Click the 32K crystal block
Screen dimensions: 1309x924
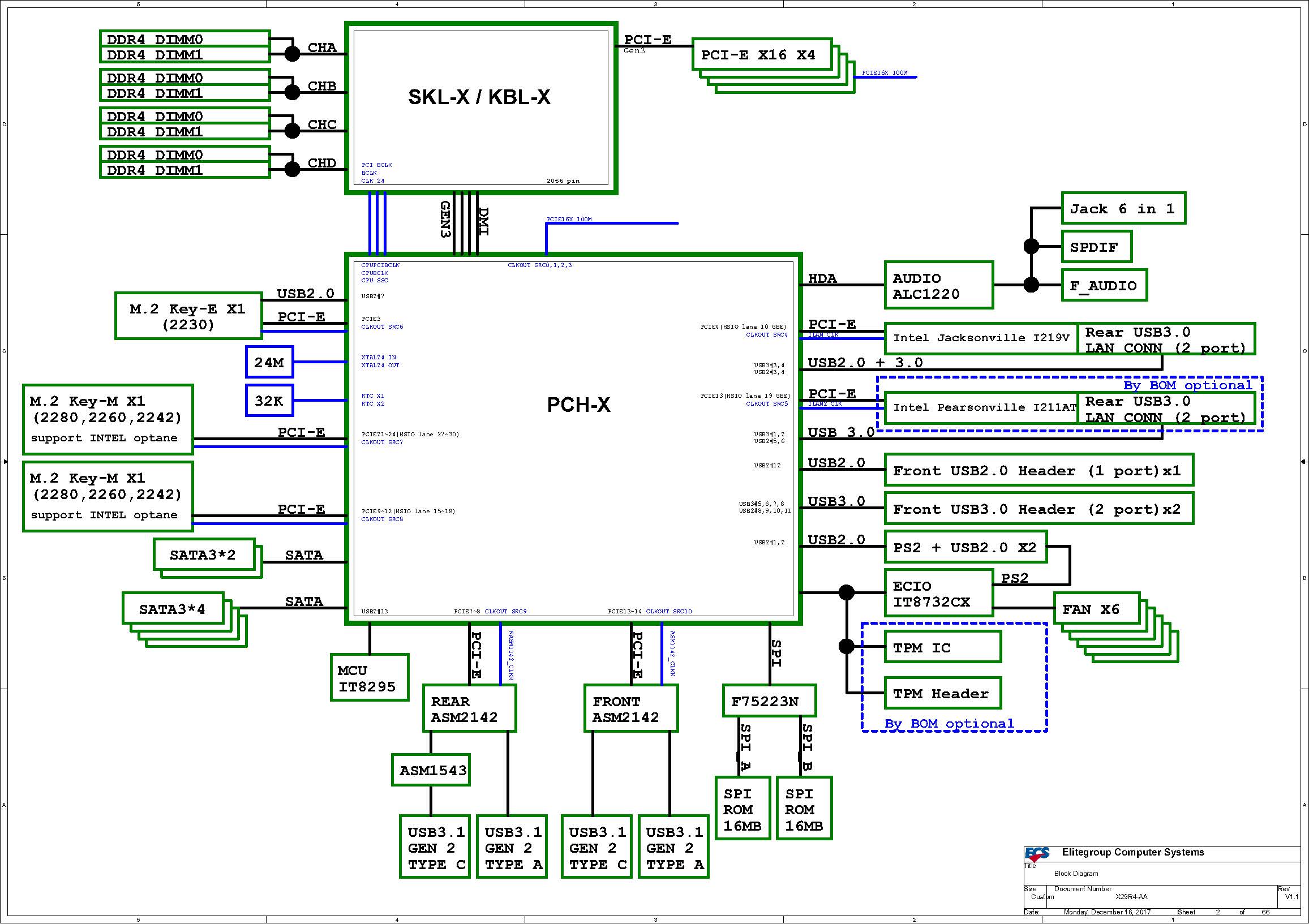[x=270, y=401]
